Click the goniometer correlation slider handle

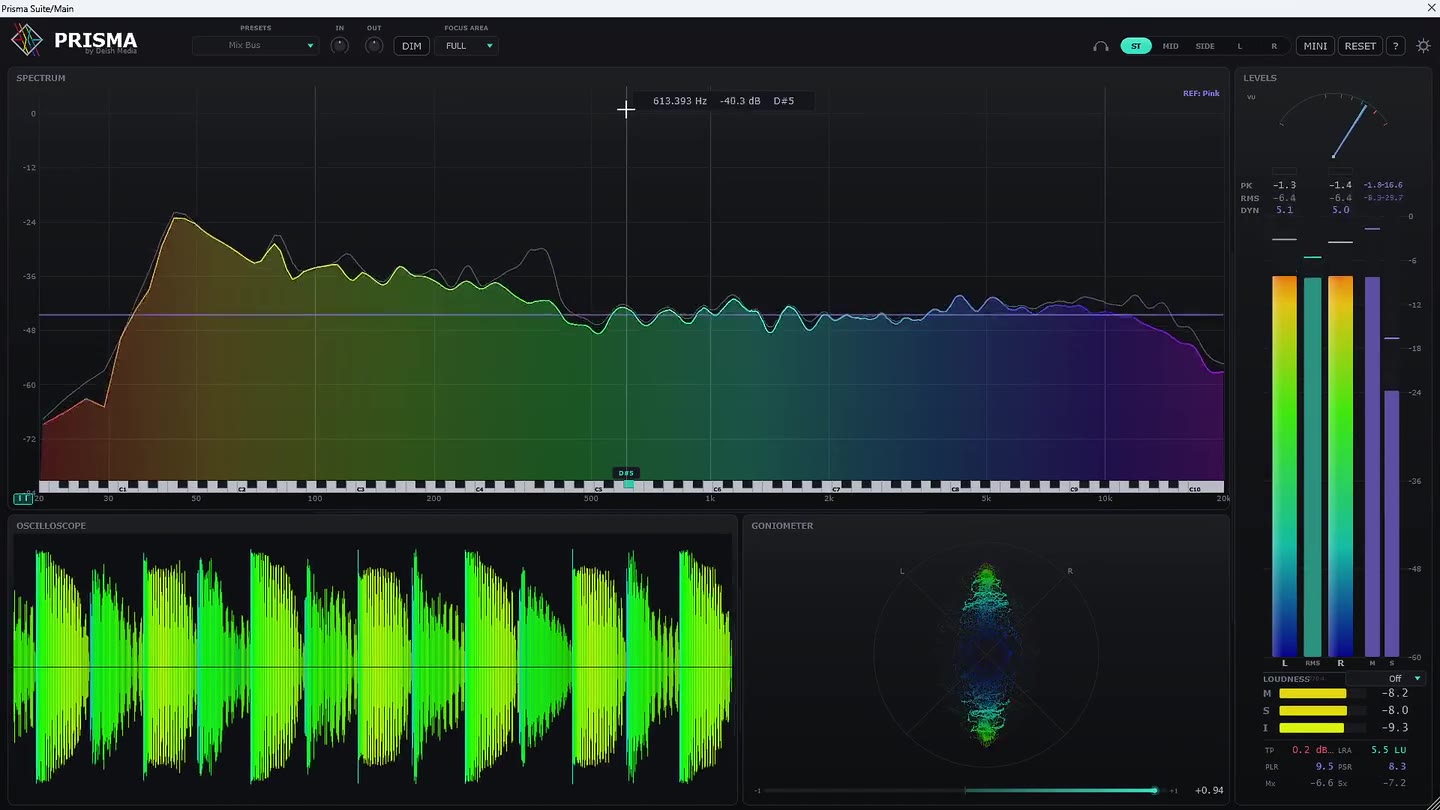click(x=1154, y=790)
